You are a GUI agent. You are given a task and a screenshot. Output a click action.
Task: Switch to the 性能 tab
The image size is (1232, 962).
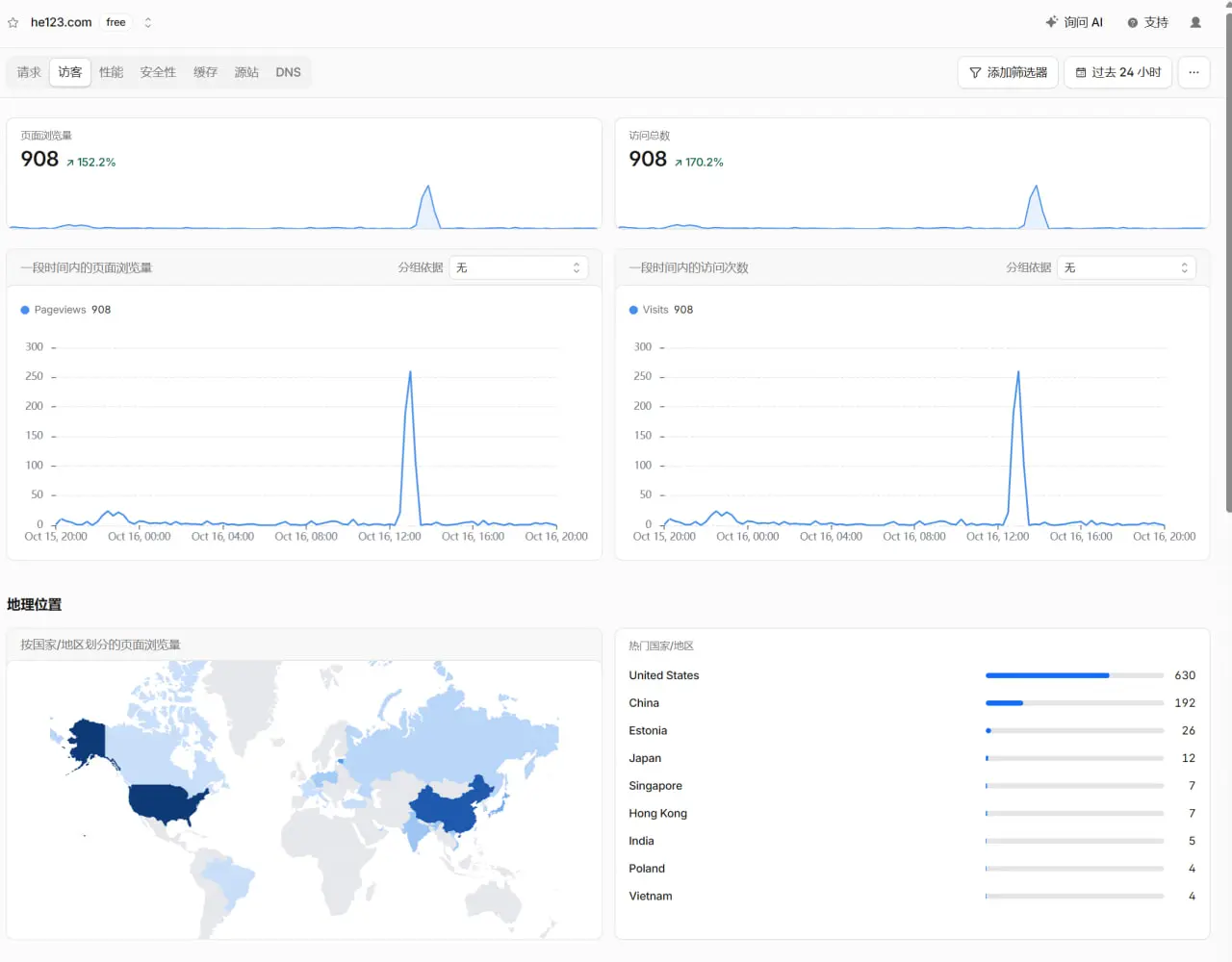tap(112, 72)
